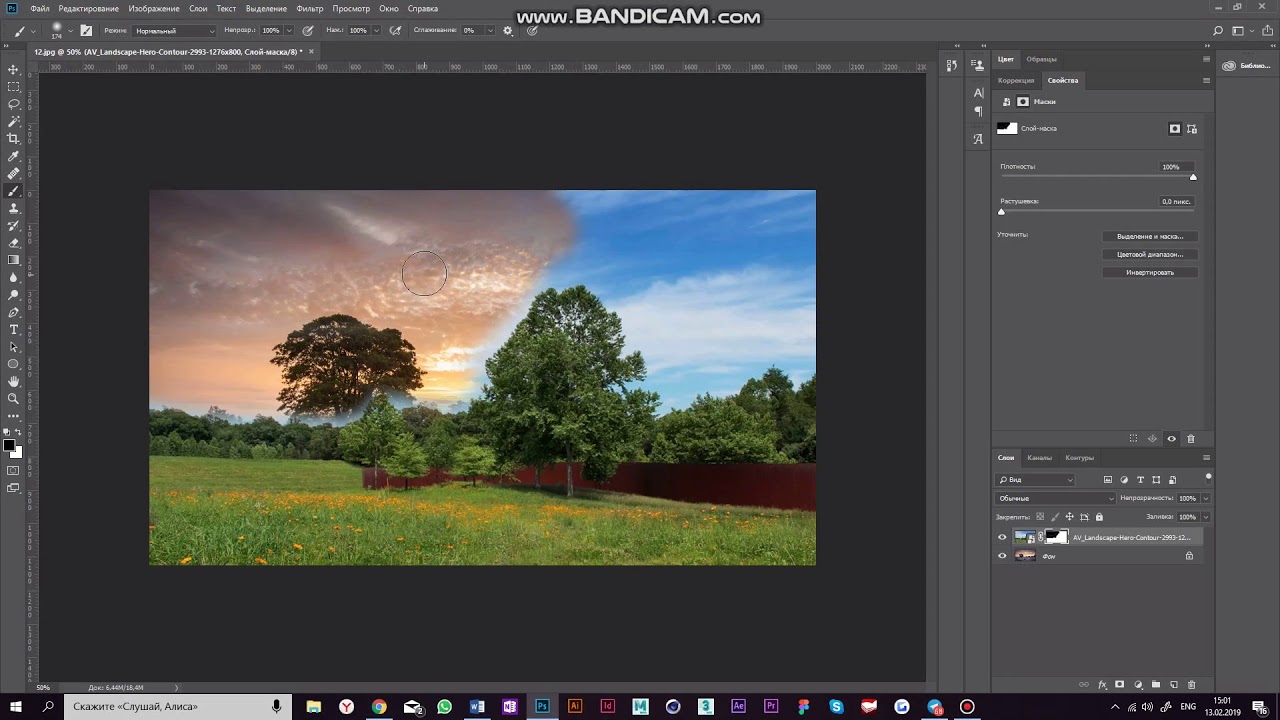Toggle airbrush build-up mode
1280x720 pixels.
(x=395, y=31)
